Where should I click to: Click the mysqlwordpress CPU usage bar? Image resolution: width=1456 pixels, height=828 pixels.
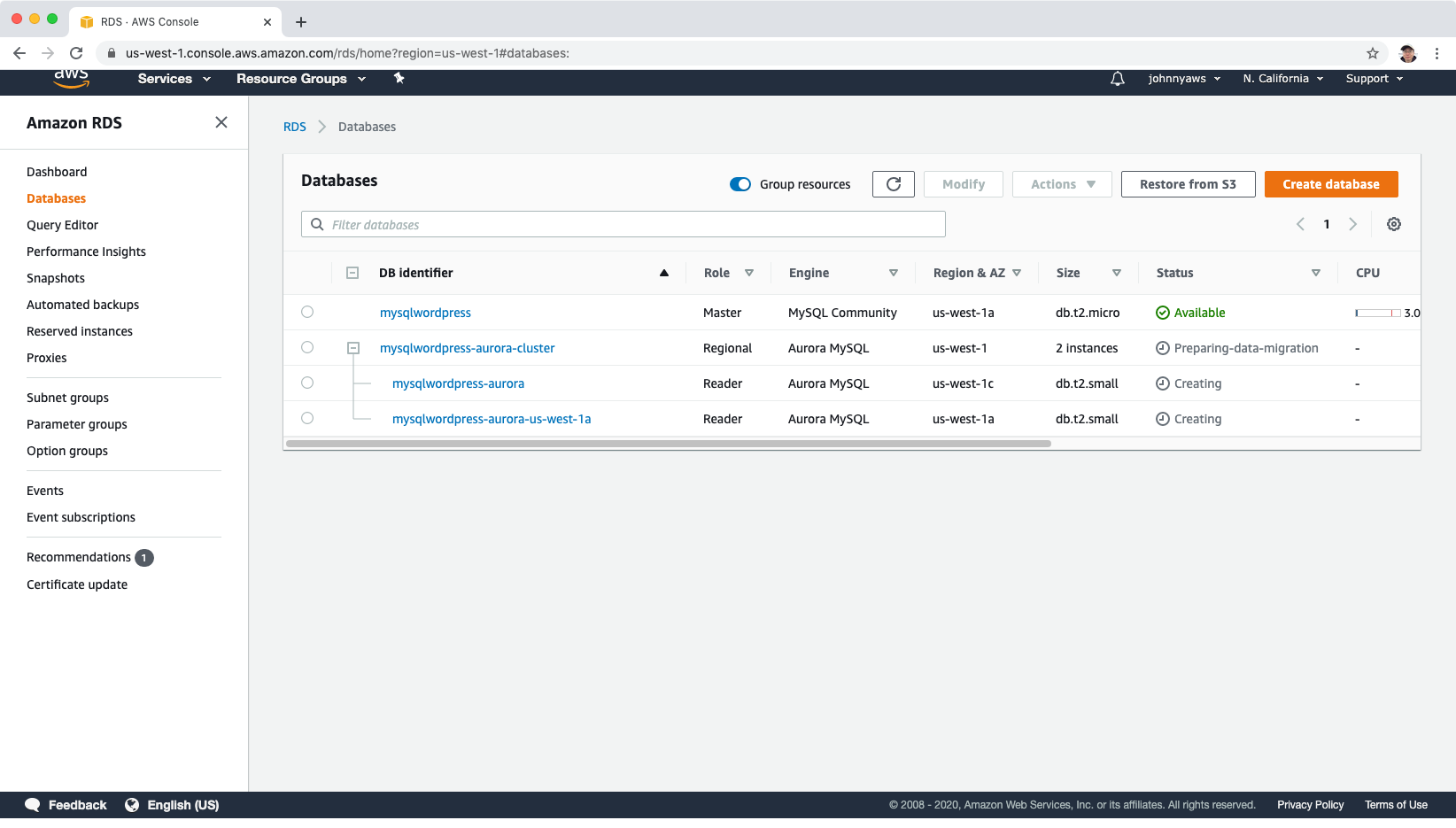click(1378, 313)
